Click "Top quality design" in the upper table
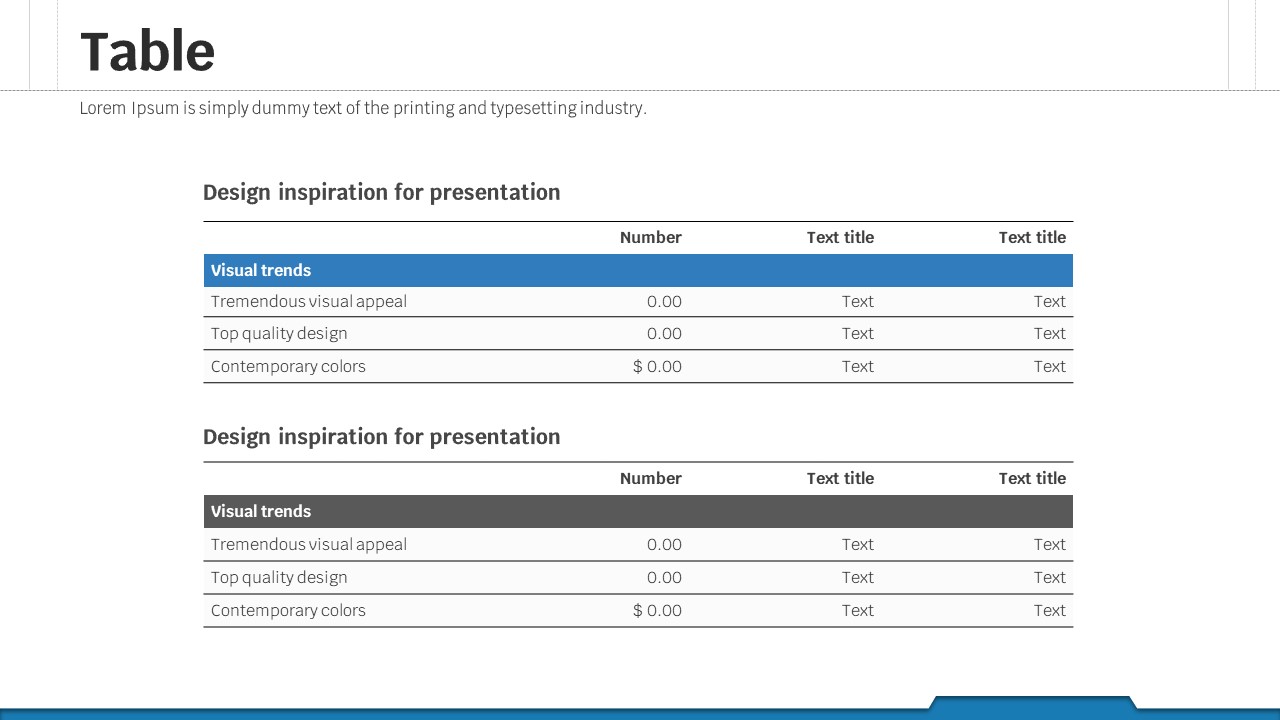Viewport: 1280px width, 720px height. coord(279,333)
